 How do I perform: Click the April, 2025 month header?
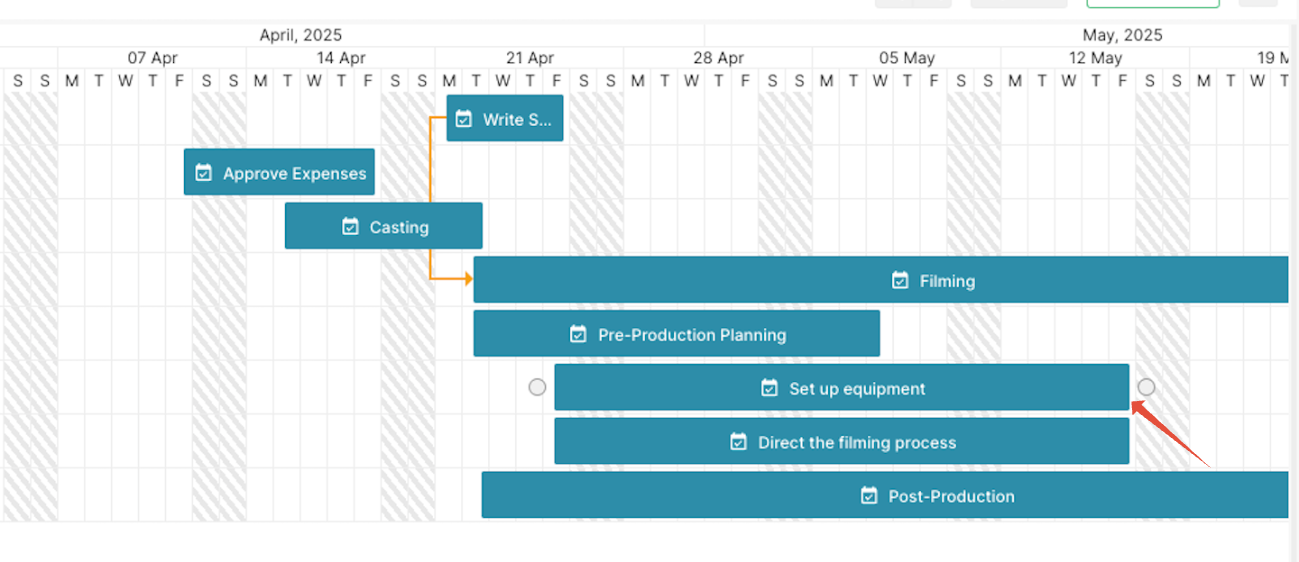click(300, 35)
